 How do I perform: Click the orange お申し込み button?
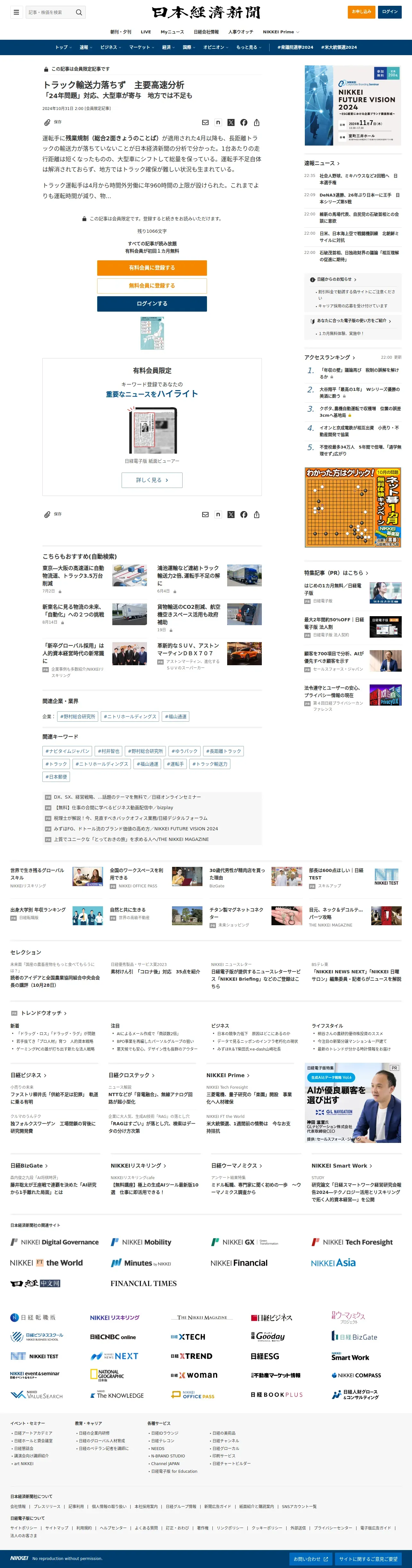362,12
